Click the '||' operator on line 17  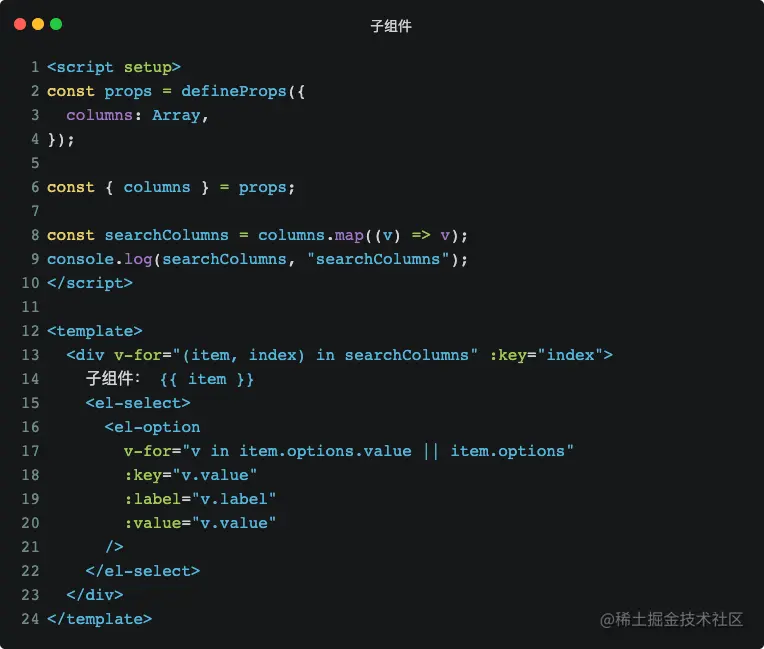coord(431,451)
